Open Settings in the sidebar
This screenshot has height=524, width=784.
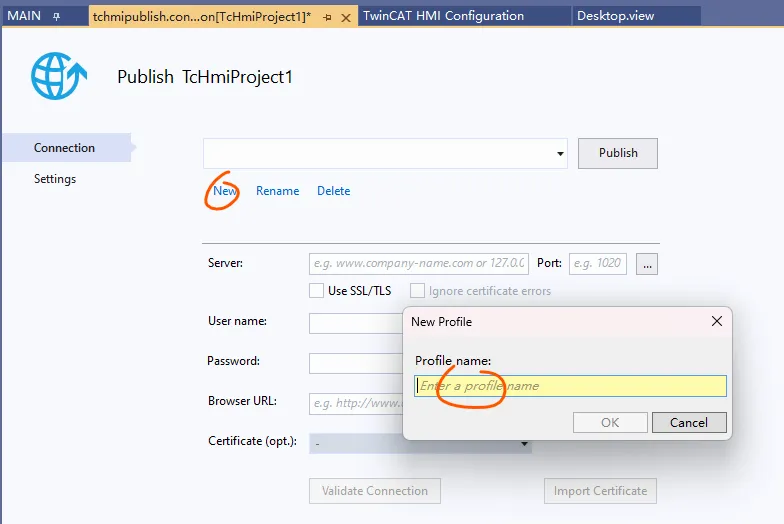(55, 179)
